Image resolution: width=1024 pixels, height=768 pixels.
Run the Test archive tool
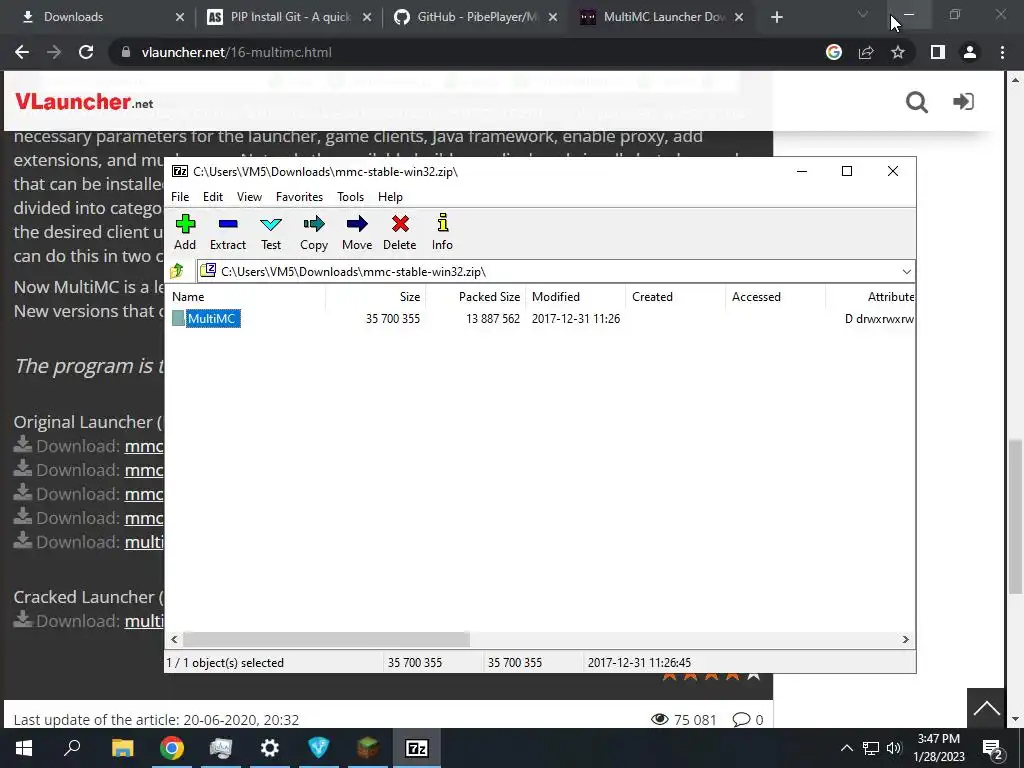click(x=270, y=232)
